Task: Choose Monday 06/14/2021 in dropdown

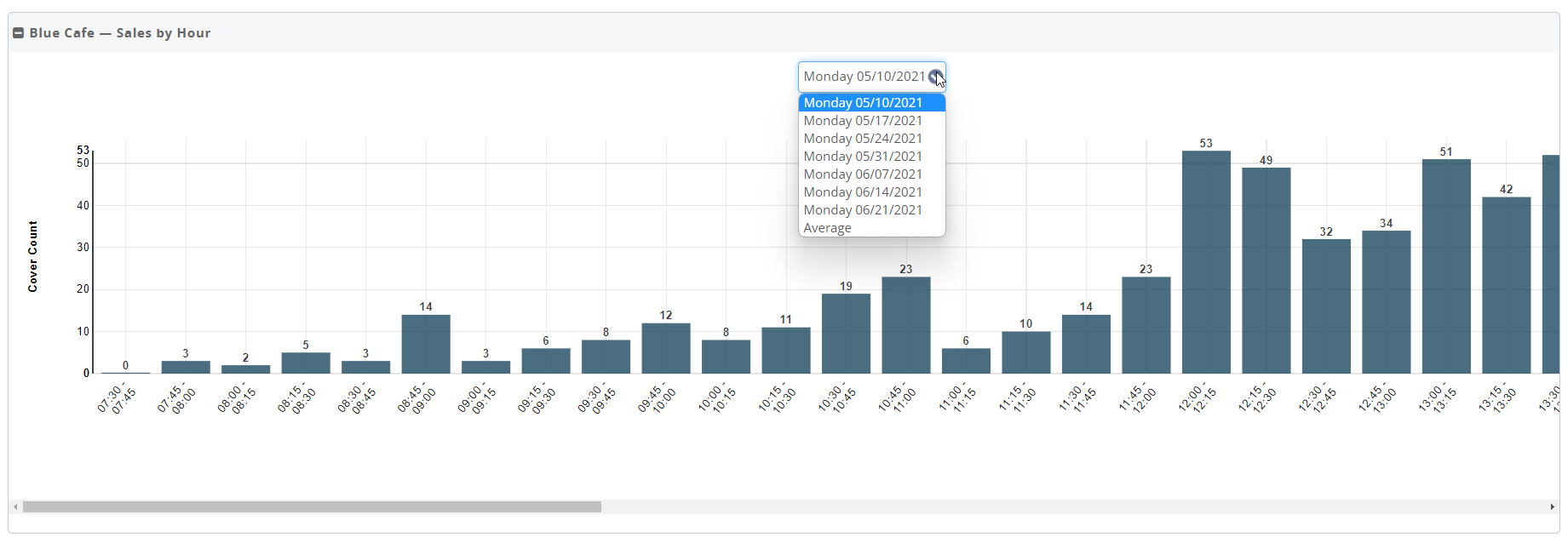Action: pyautogui.click(x=863, y=192)
